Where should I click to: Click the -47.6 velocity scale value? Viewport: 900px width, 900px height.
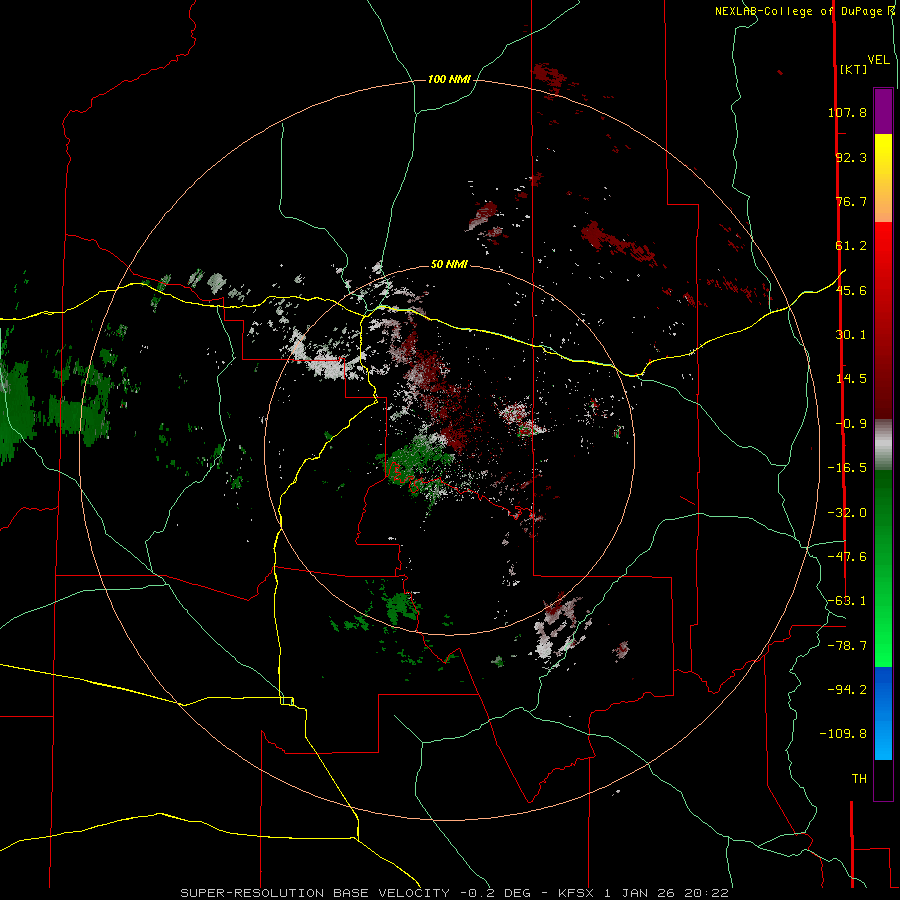(x=847, y=557)
